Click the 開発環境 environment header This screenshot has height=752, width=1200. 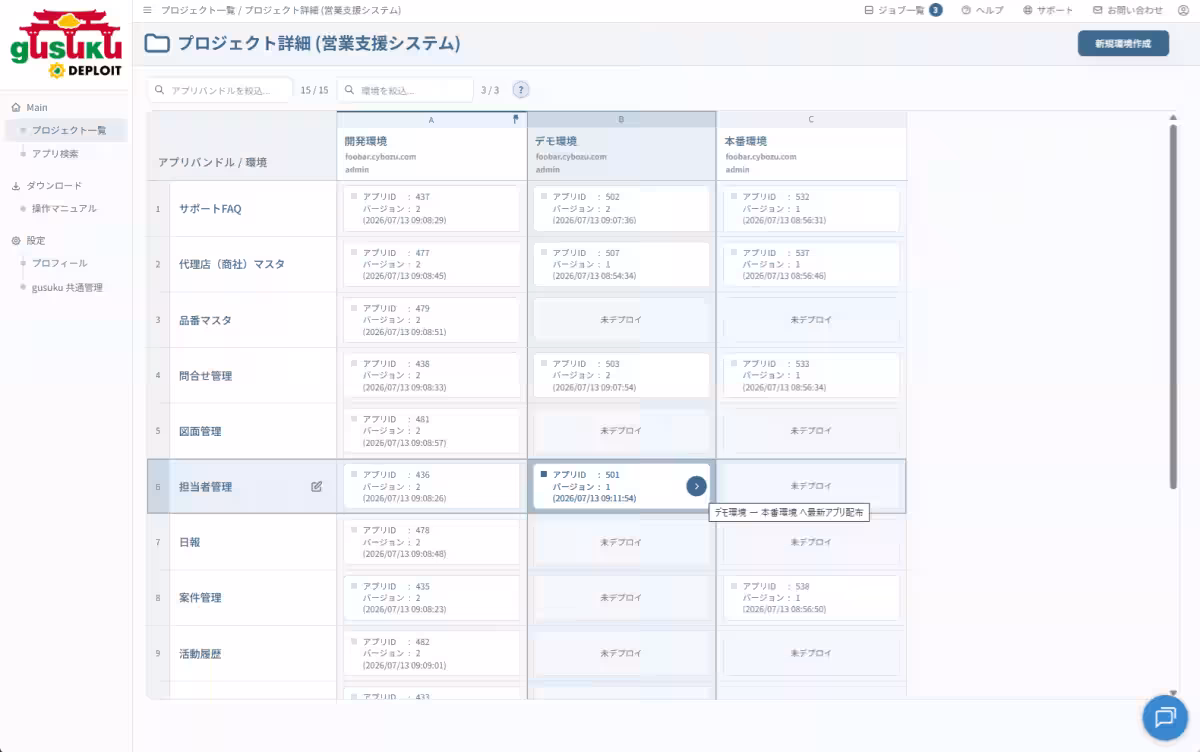click(x=431, y=154)
